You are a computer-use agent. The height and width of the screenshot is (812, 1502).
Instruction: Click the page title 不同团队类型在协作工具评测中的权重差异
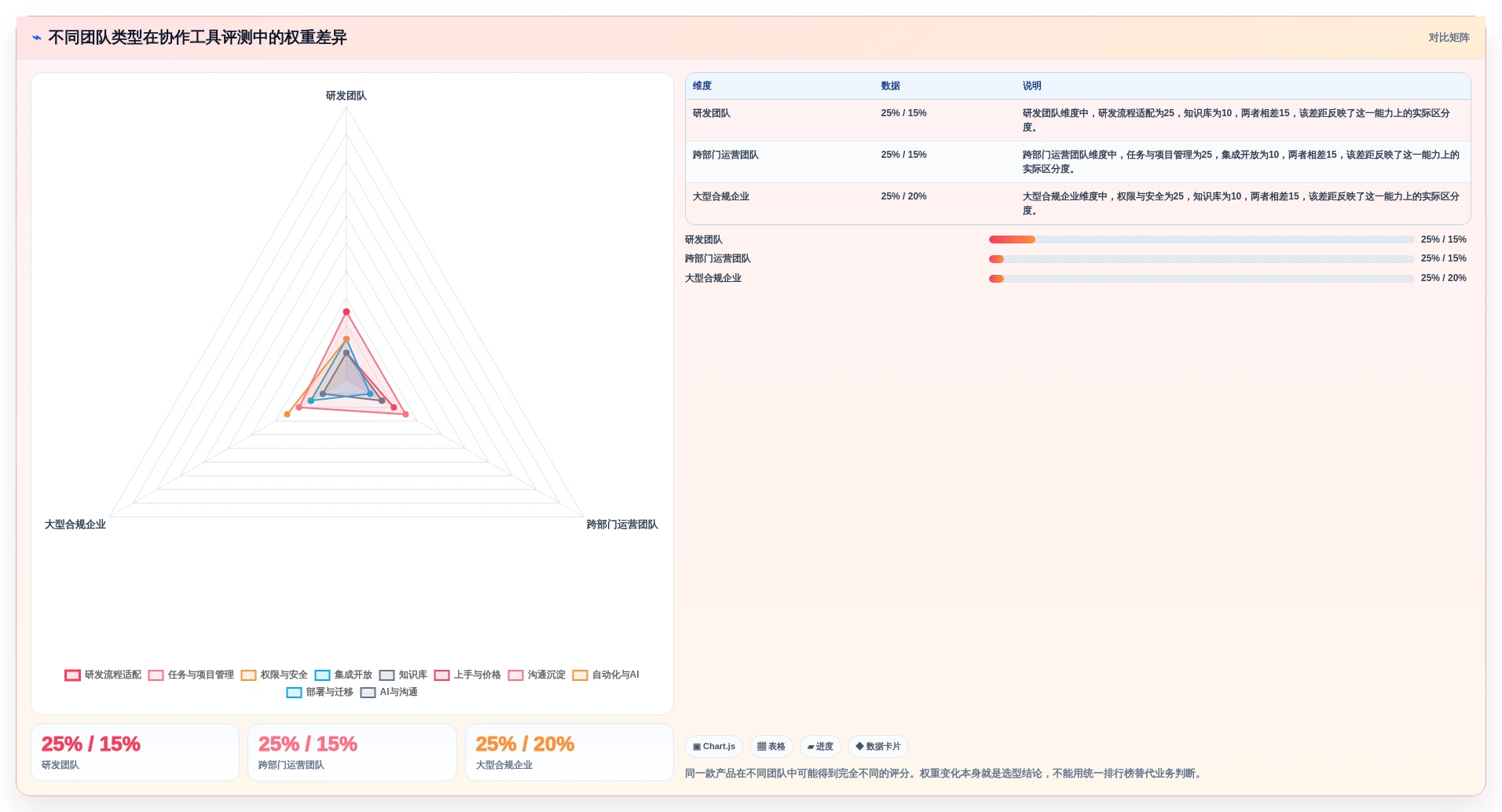(197, 38)
